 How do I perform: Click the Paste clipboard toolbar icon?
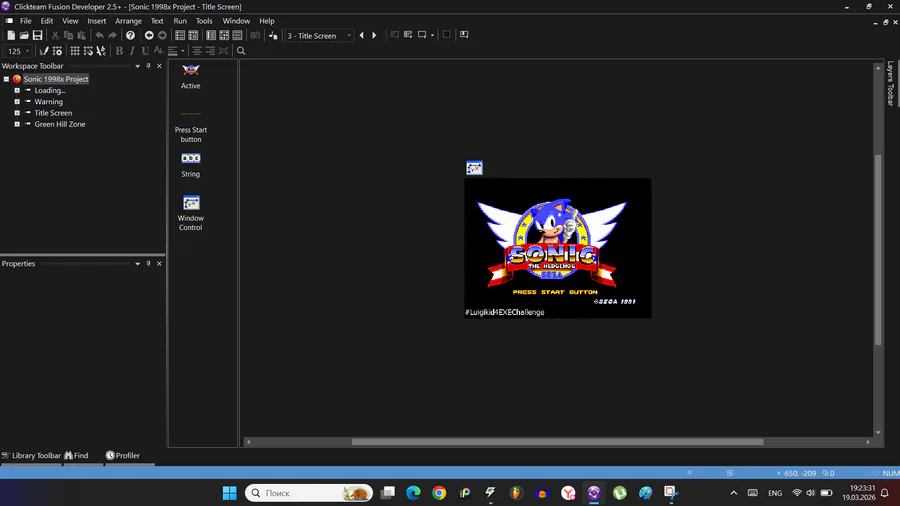pos(82,35)
